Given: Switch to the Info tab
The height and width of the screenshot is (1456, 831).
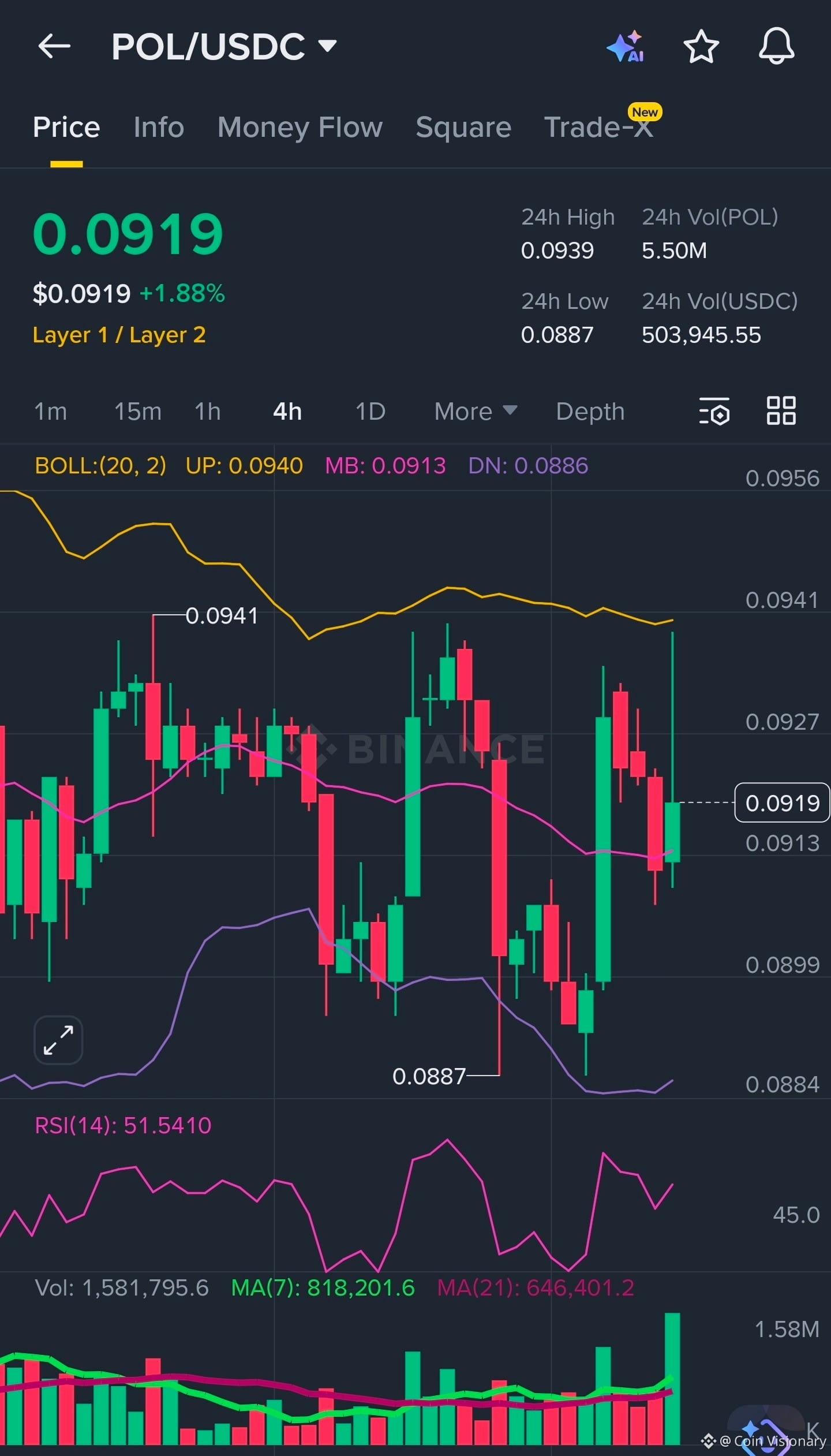Looking at the screenshot, I should pyautogui.click(x=159, y=127).
